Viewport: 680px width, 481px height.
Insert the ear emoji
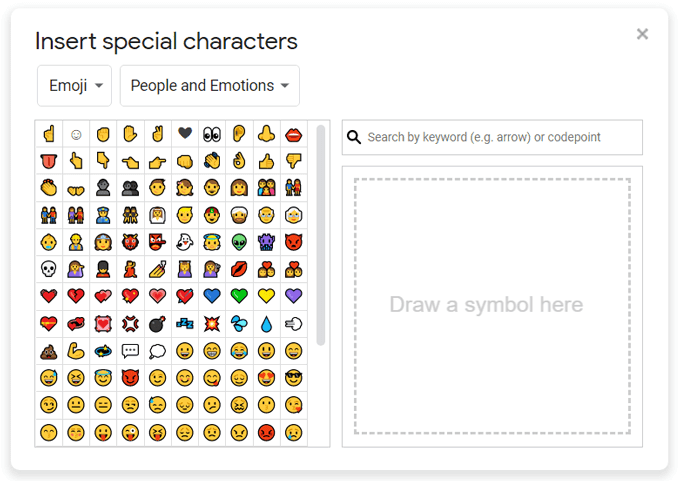(239, 134)
